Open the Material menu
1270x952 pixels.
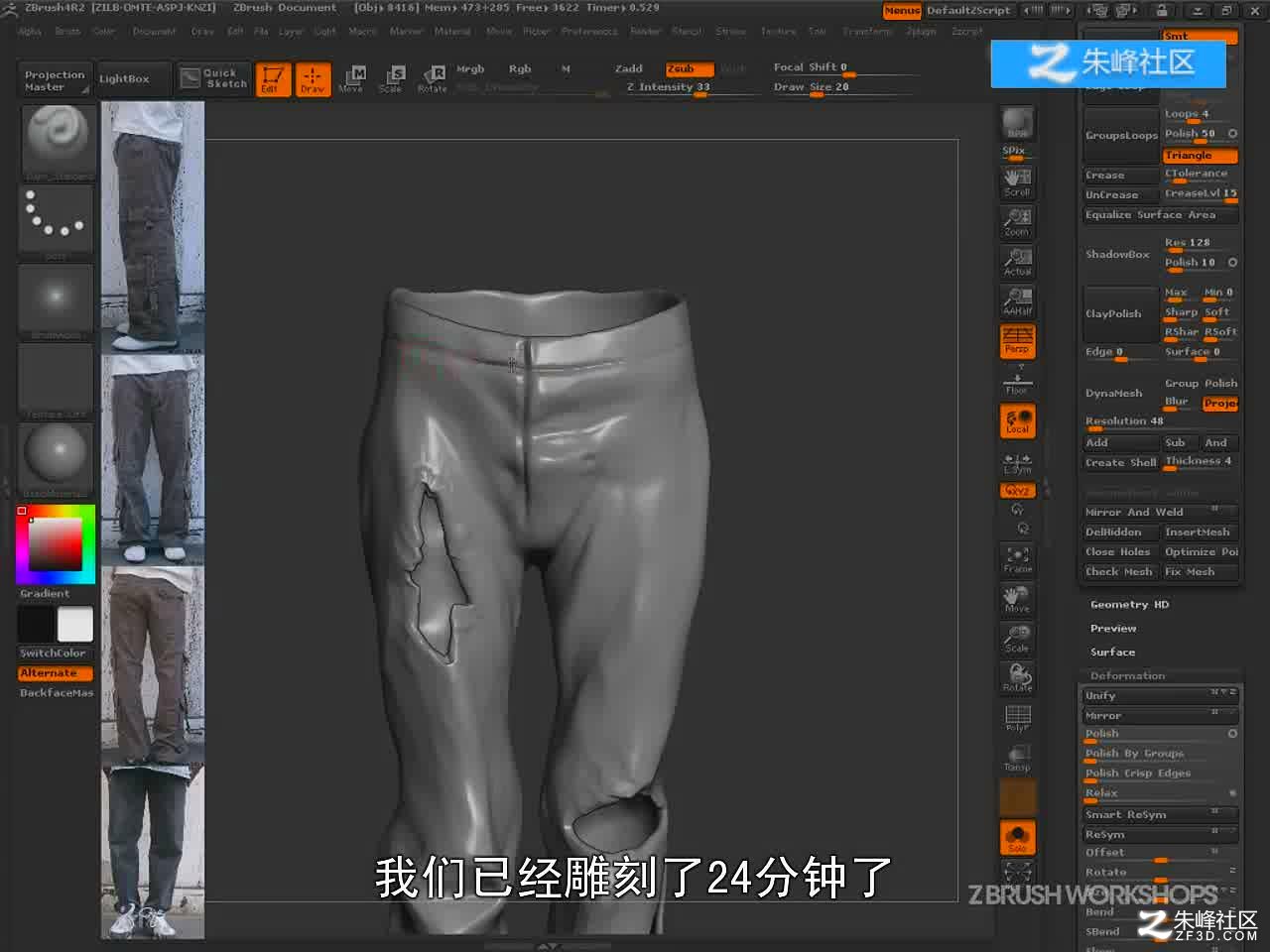click(x=452, y=31)
